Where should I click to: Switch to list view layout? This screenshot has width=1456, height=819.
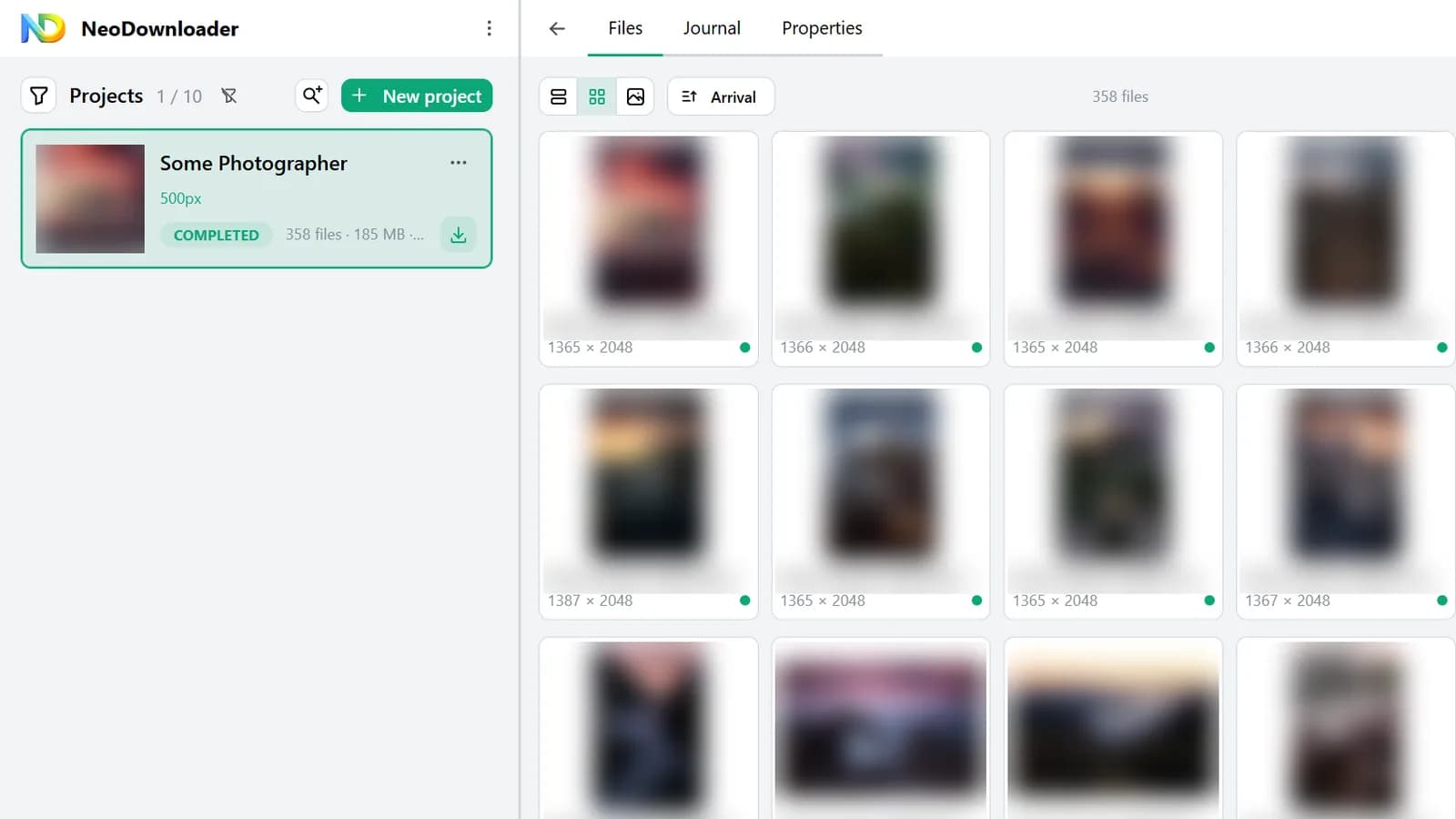[x=559, y=96]
